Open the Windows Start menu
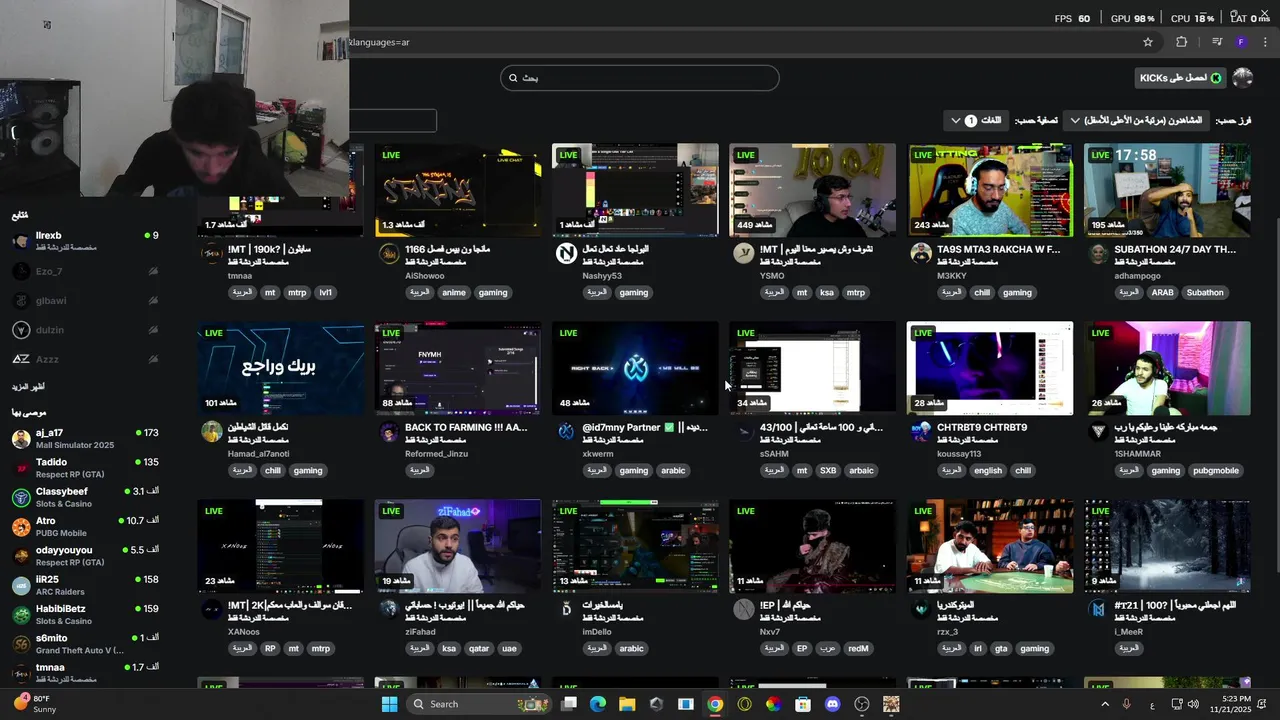1280x720 pixels. point(389,704)
